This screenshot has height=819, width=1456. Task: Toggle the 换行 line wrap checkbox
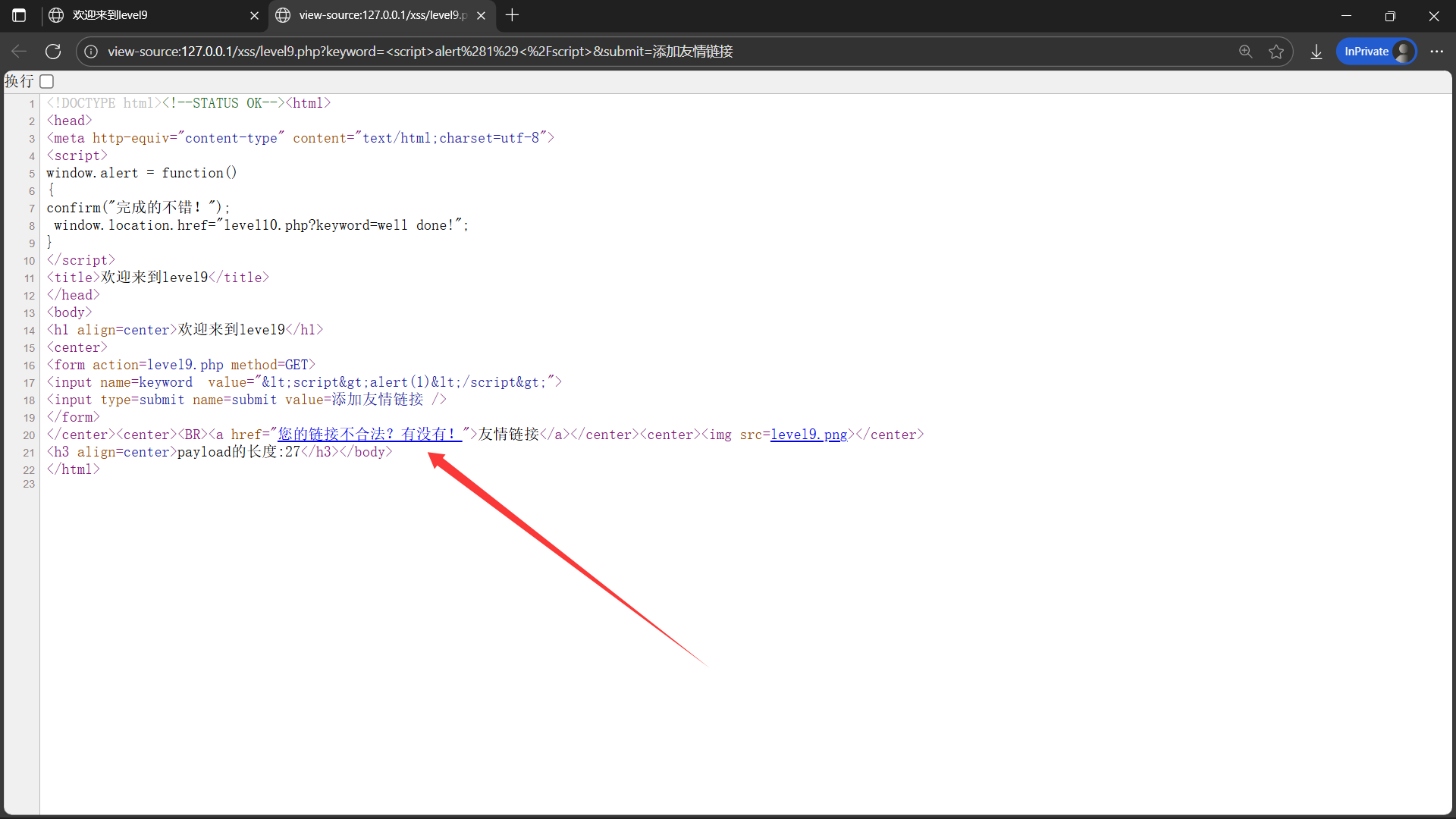pyautogui.click(x=47, y=81)
